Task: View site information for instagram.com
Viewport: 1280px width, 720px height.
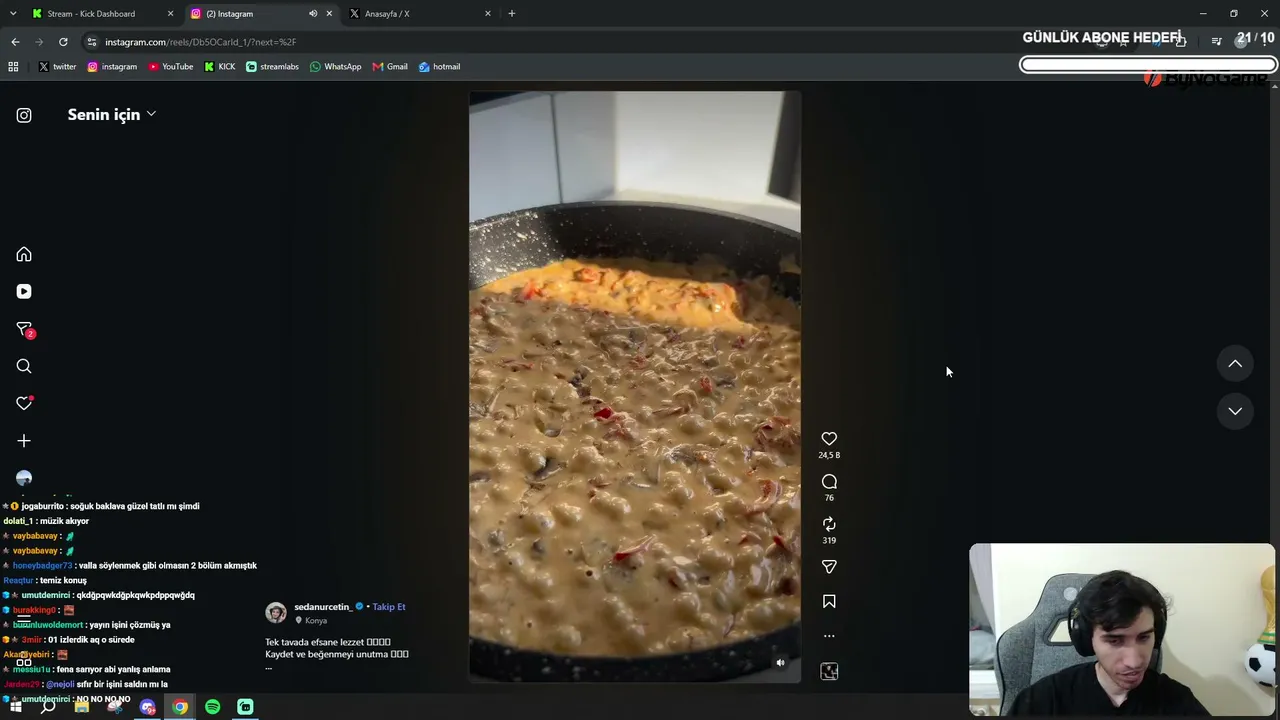Action: click(91, 42)
